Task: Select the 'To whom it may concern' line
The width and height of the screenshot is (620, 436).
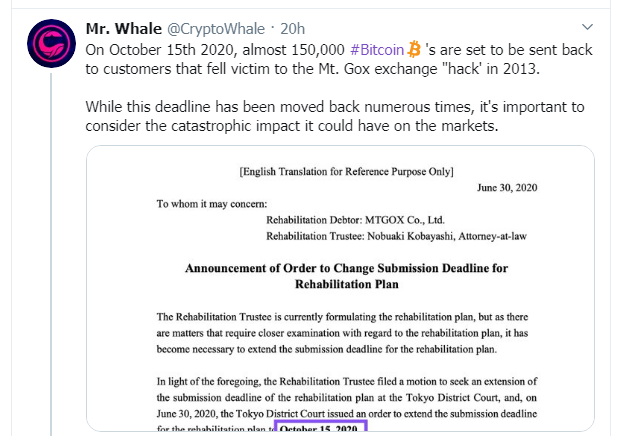Action: pos(204,203)
